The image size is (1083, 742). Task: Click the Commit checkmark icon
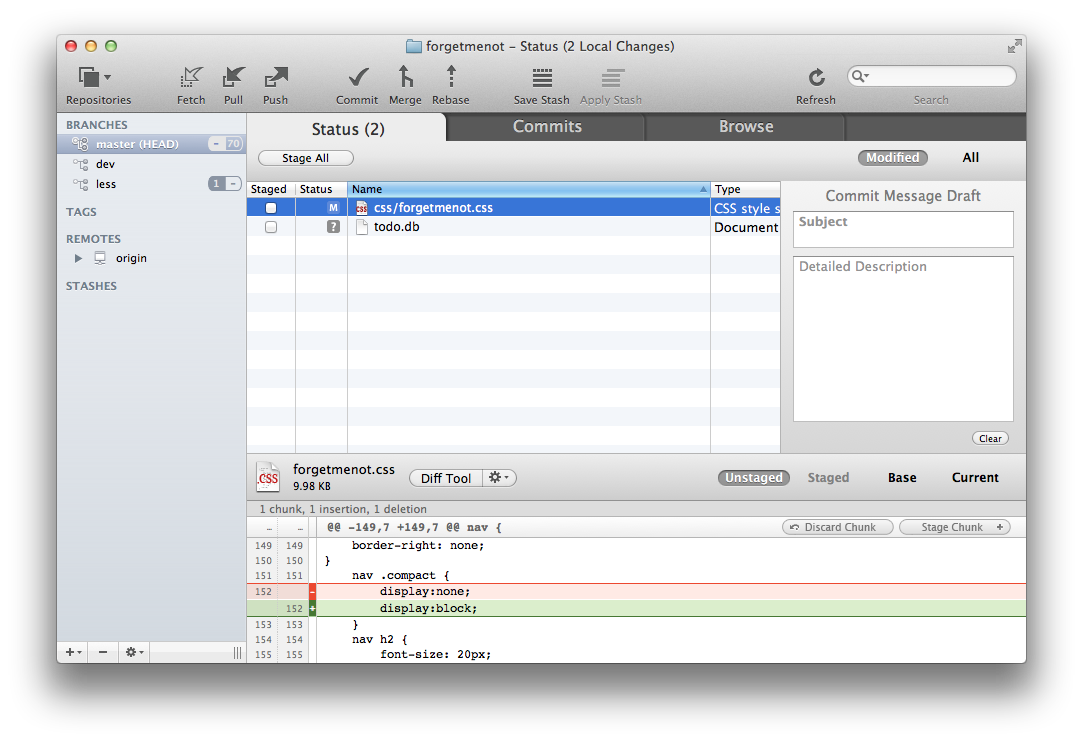(x=358, y=77)
